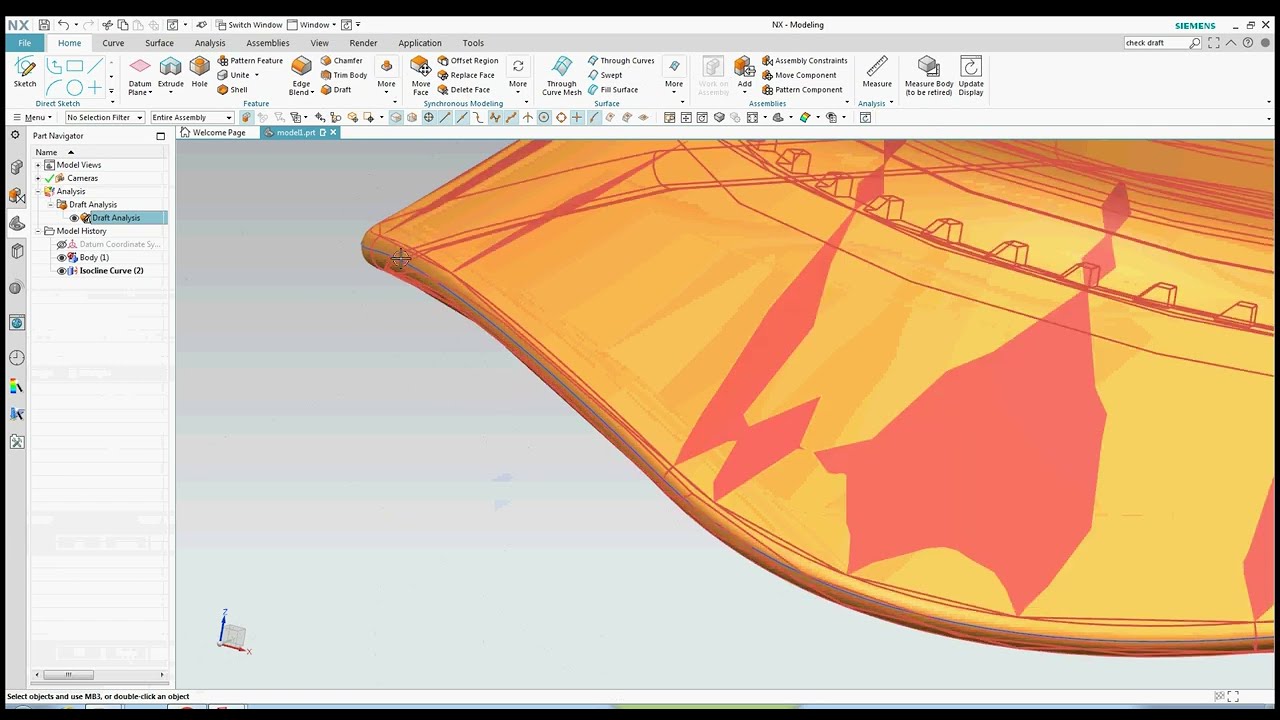Image resolution: width=1280 pixels, height=720 pixels.
Task: Open Measure Body (to be retired)
Action: click(x=929, y=76)
